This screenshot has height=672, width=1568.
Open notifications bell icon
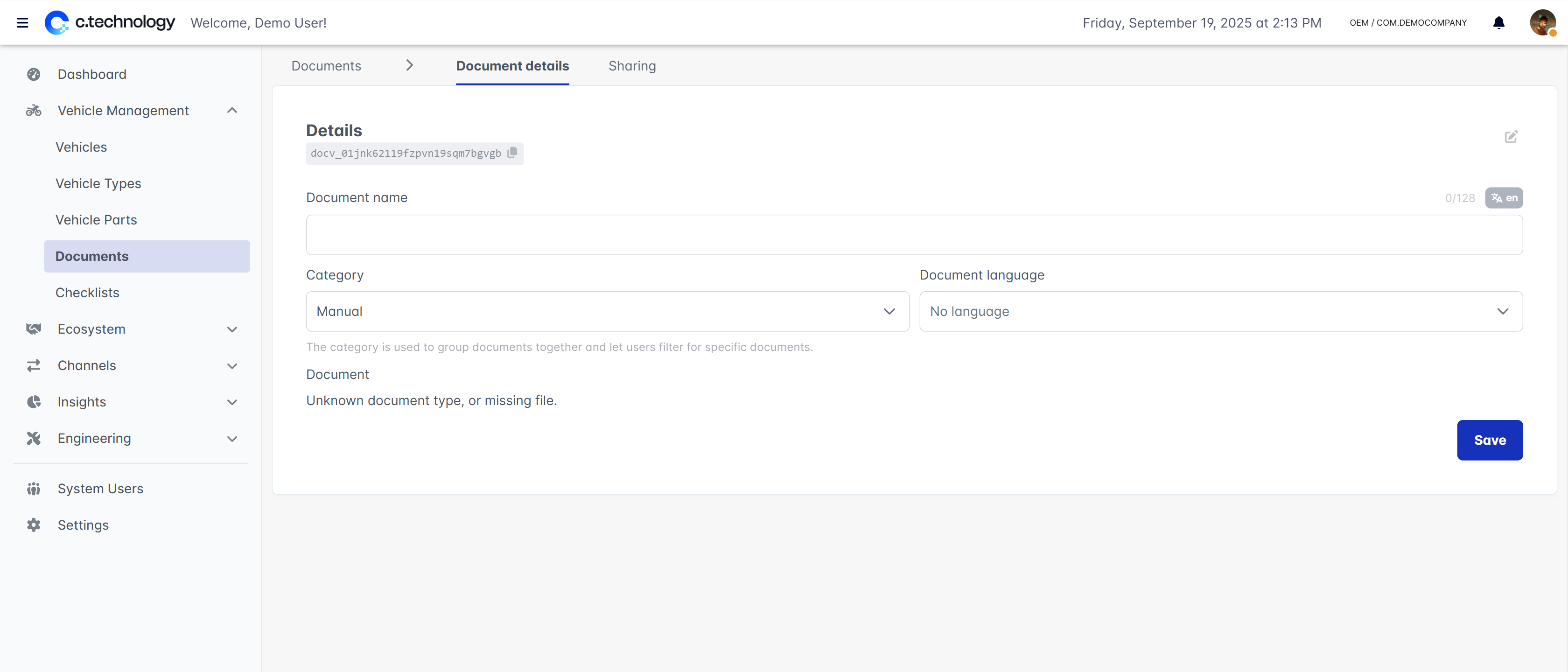(x=1498, y=22)
